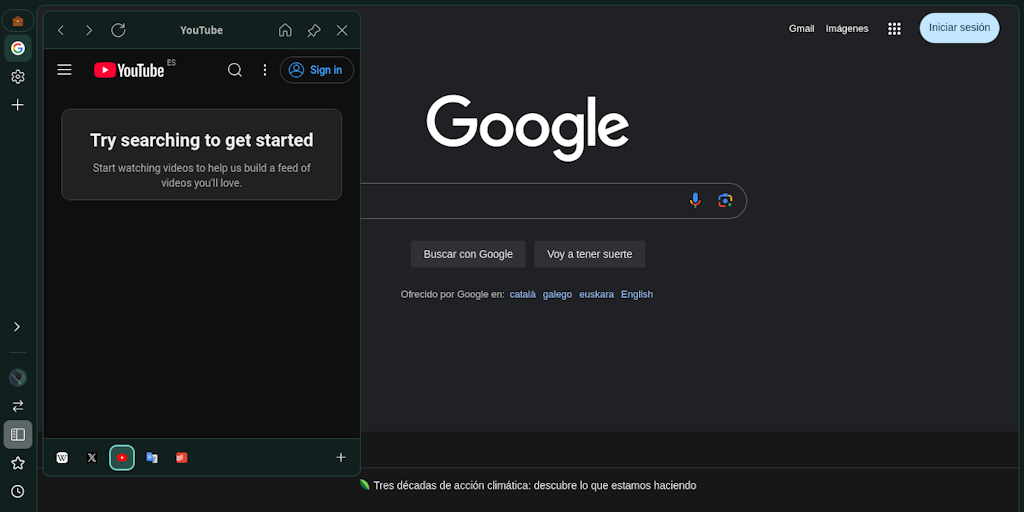Screen dimensions: 1024x512
Task: Click the "Buscar con Google" button
Action: 468,254
